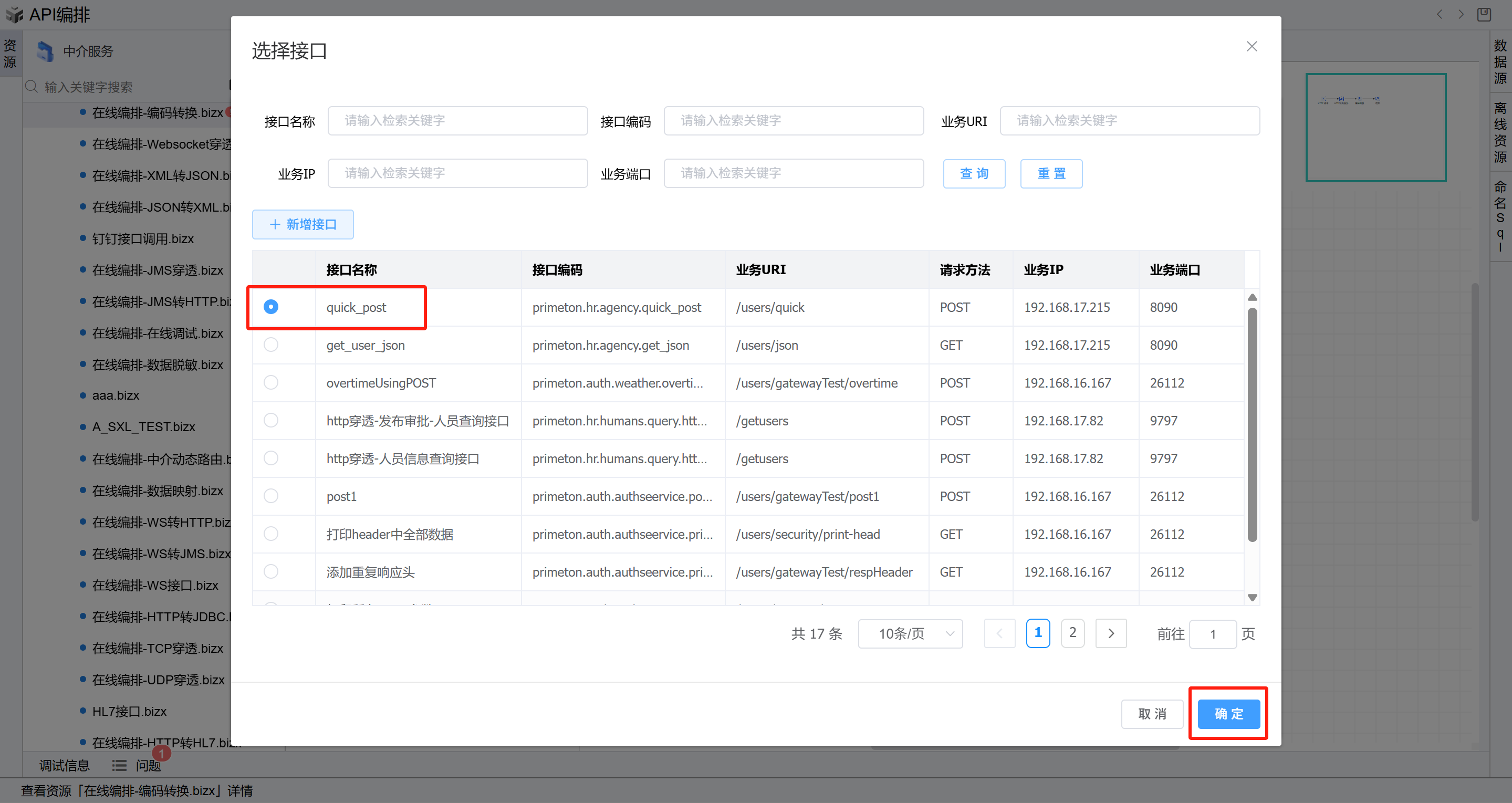Screen dimensions: 1512x803
Task: Click the API编排 logo icon
Action: (x=14, y=14)
